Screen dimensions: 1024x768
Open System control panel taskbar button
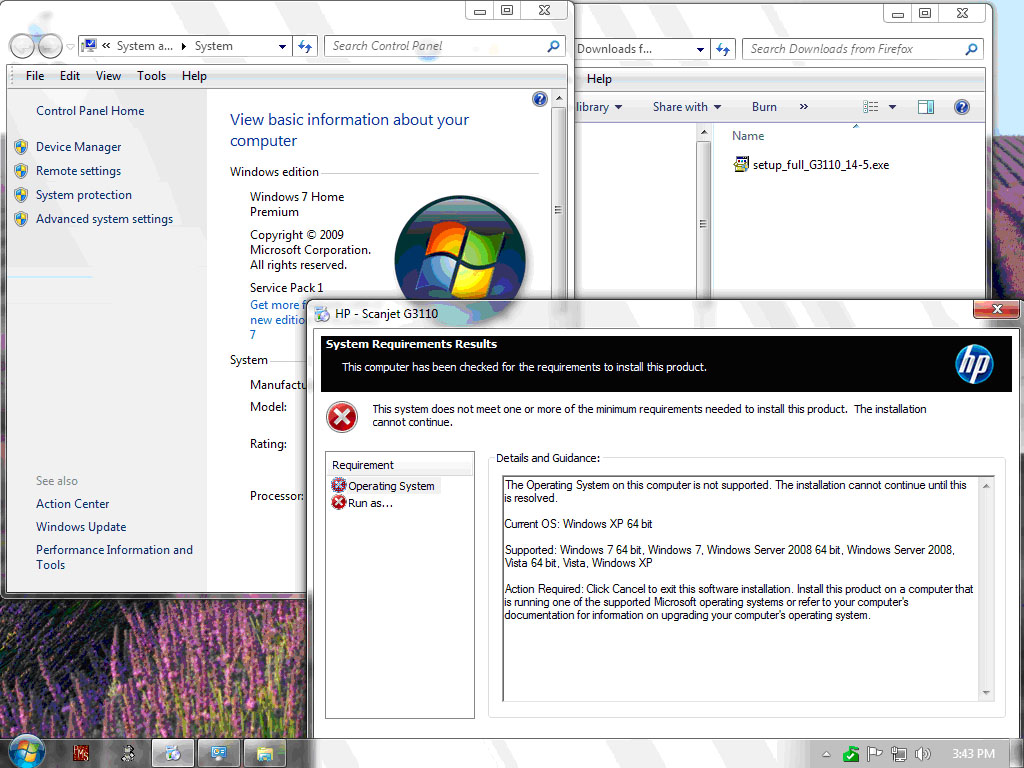coord(219,754)
